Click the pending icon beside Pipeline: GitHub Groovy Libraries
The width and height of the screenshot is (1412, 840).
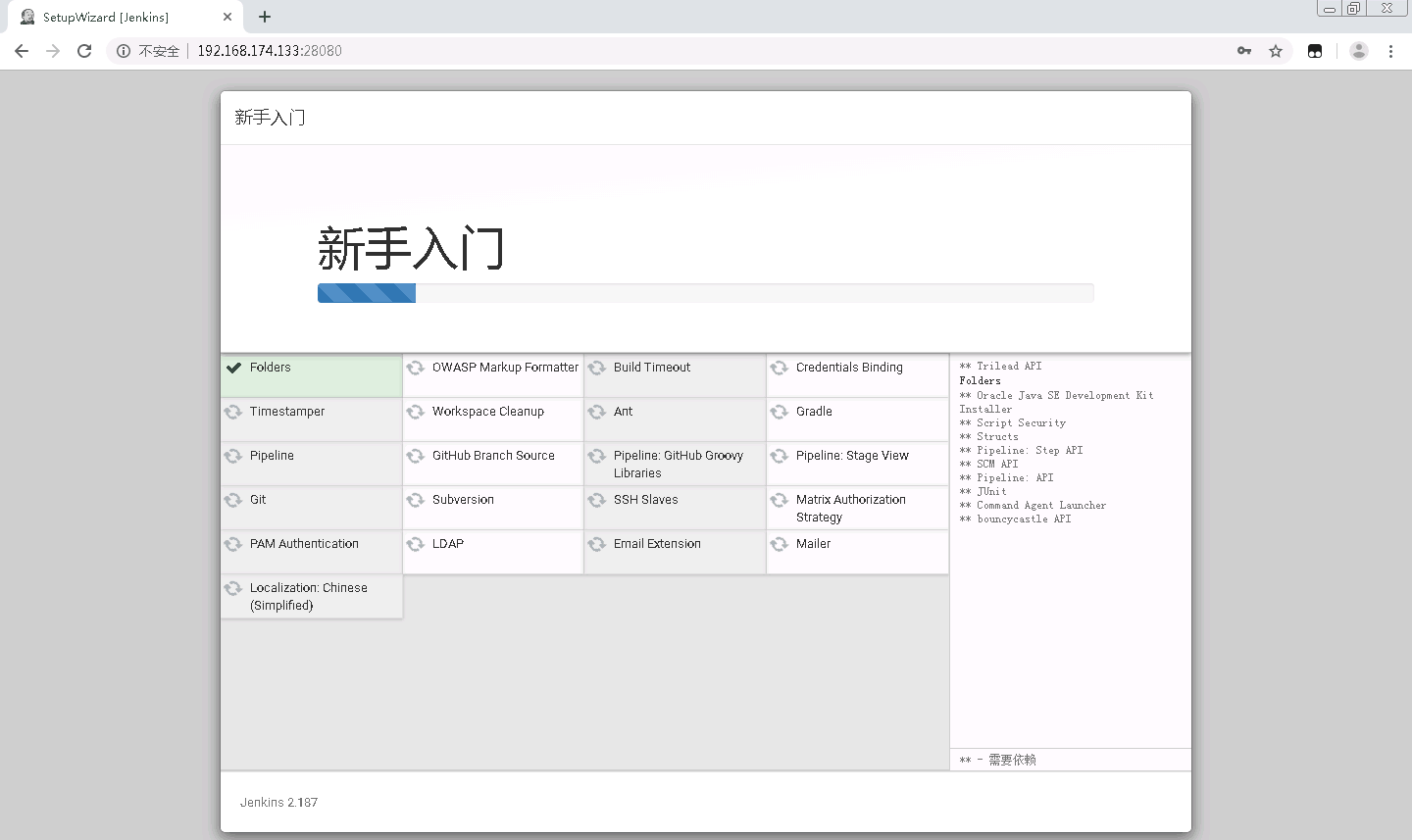[597, 456]
